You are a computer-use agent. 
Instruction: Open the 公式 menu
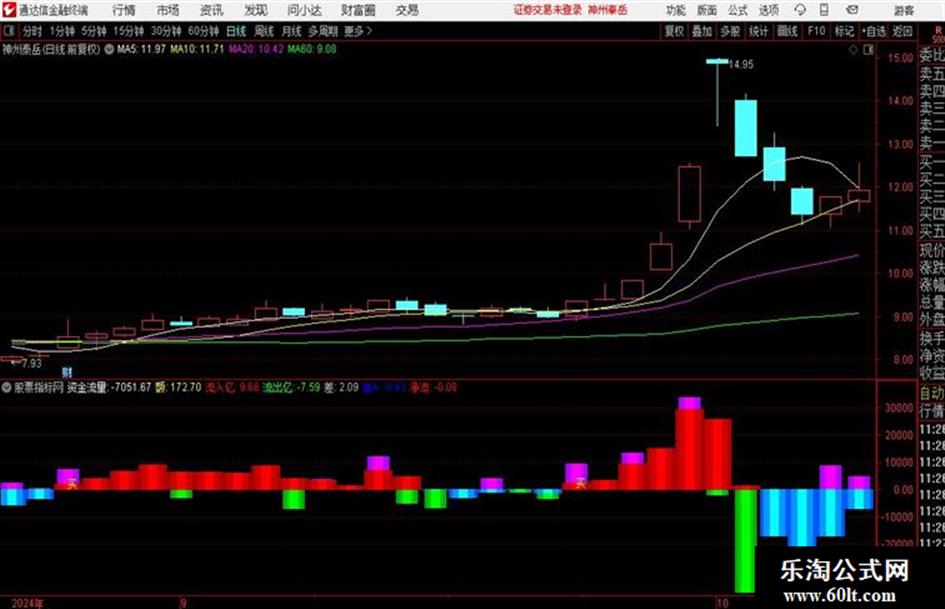point(738,10)
